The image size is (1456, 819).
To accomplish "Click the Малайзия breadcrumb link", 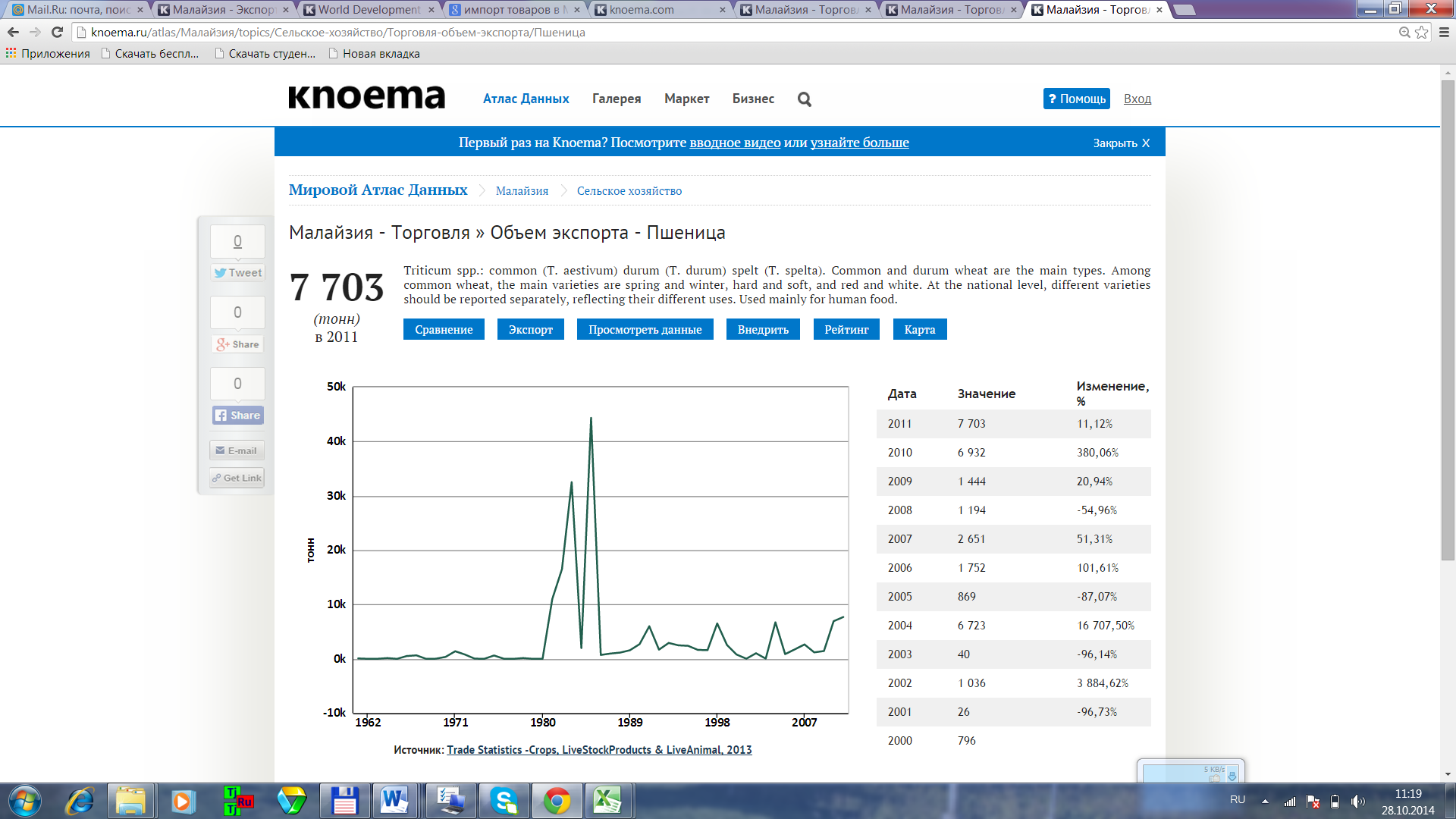I will click(x=522, y=191).
